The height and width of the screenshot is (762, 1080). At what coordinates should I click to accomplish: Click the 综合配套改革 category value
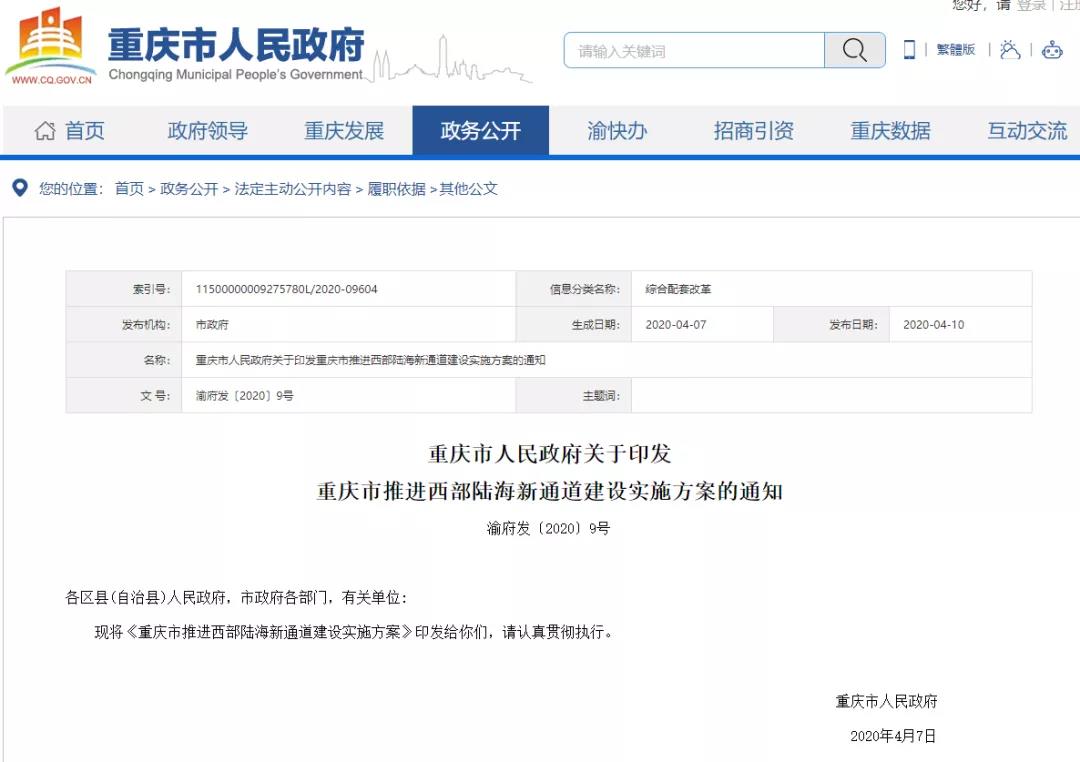point(678,289)
